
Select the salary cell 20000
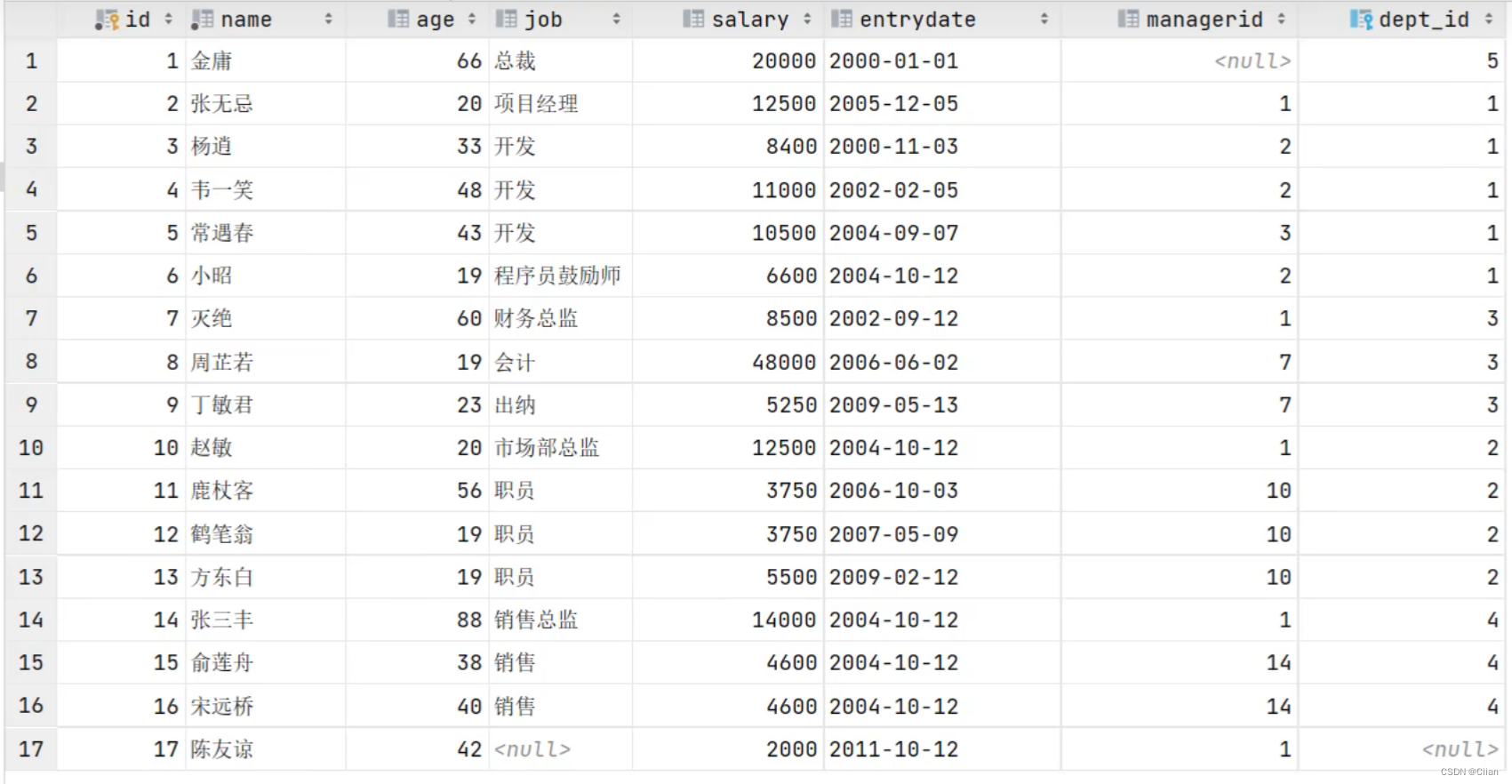(727, 61)
